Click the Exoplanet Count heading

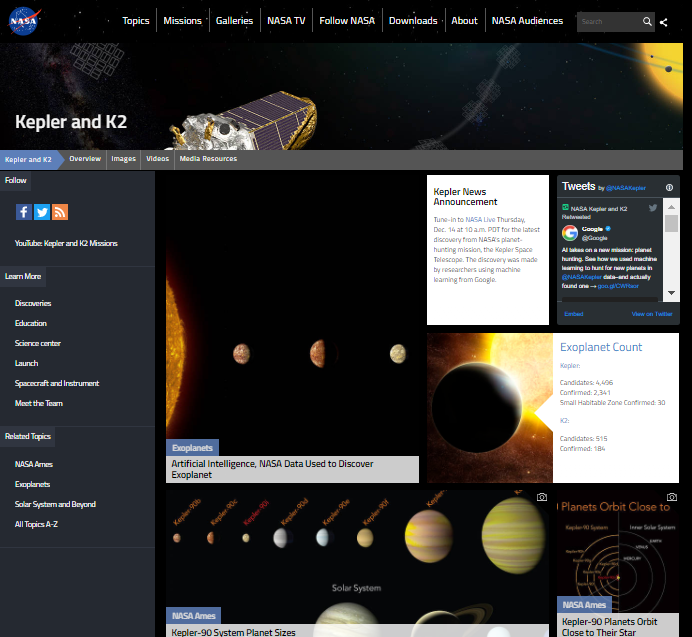601,347
